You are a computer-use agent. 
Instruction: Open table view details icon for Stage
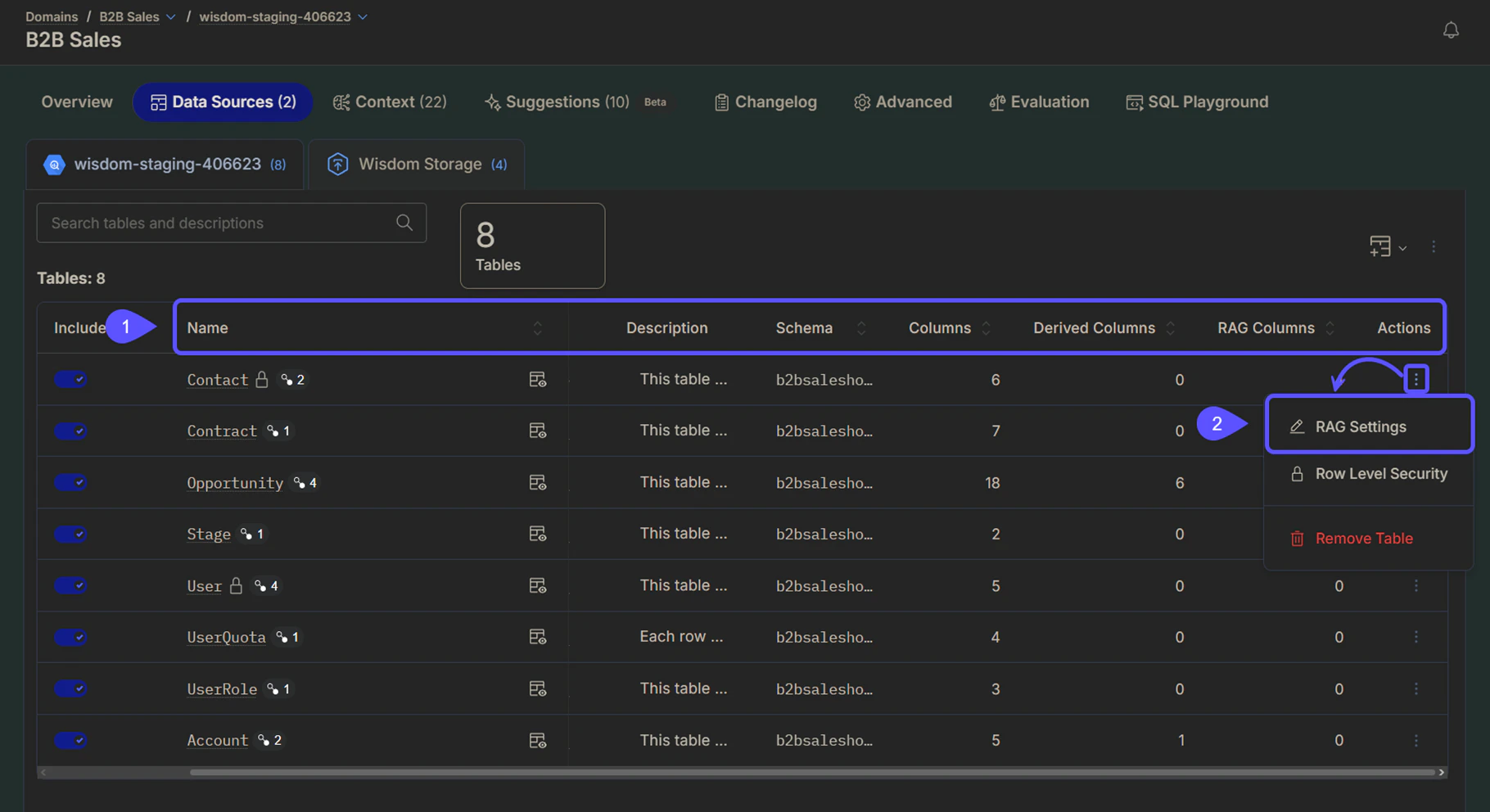click(x=537, y=534)
